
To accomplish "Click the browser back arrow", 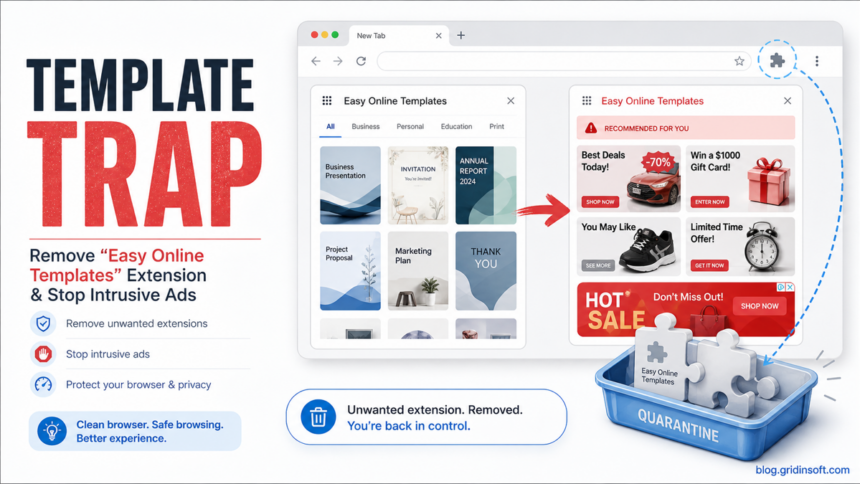I will [x=316, y=61].
